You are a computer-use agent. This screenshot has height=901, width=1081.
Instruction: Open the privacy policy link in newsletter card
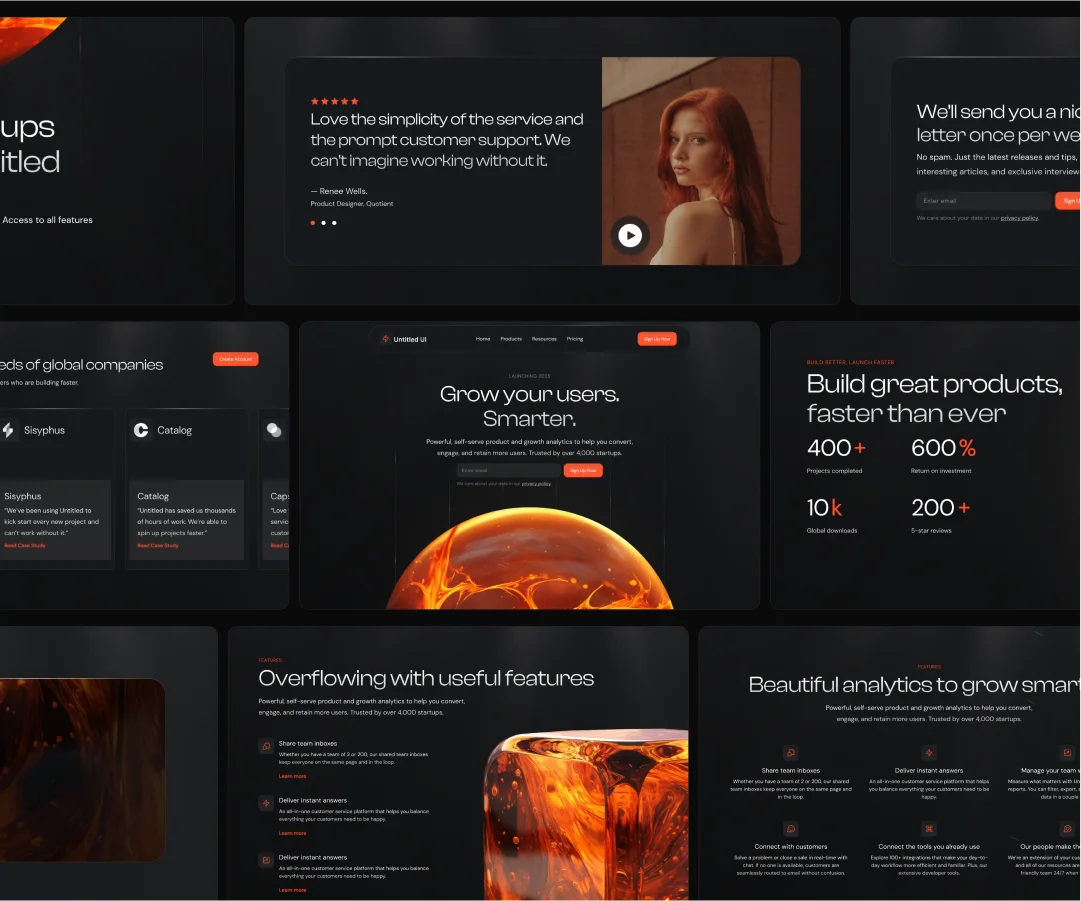point(1019,218)
